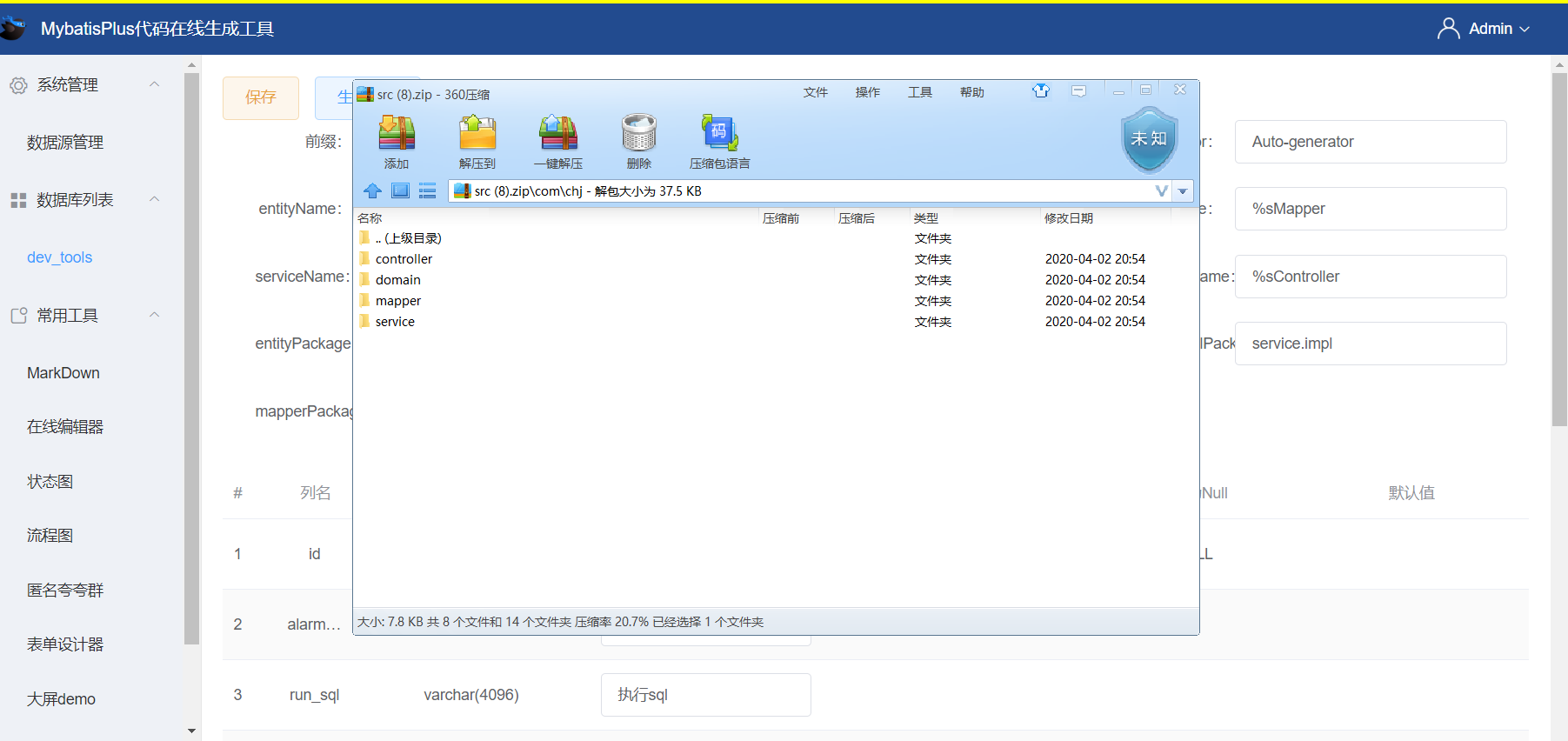Open the 工具 menu in 360压缩
The image size is (1568, 741).
920,92
